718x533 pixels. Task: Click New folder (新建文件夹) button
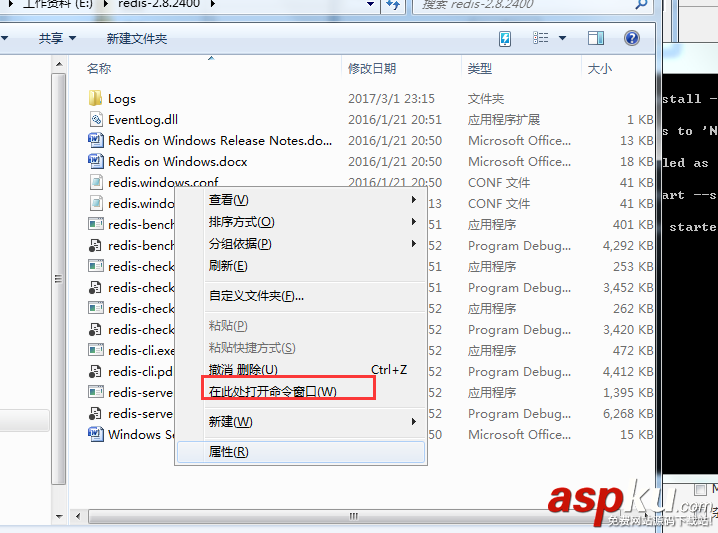(x=136, y=38)
